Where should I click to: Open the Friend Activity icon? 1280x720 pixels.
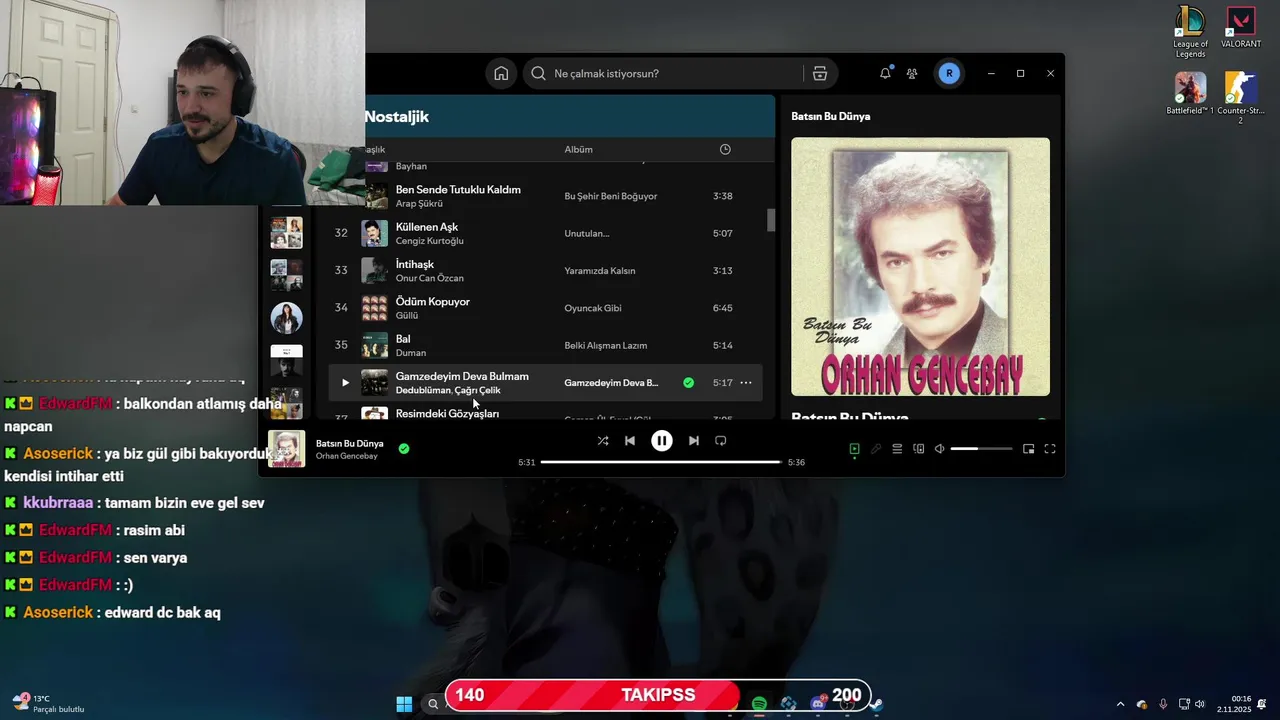912,73
